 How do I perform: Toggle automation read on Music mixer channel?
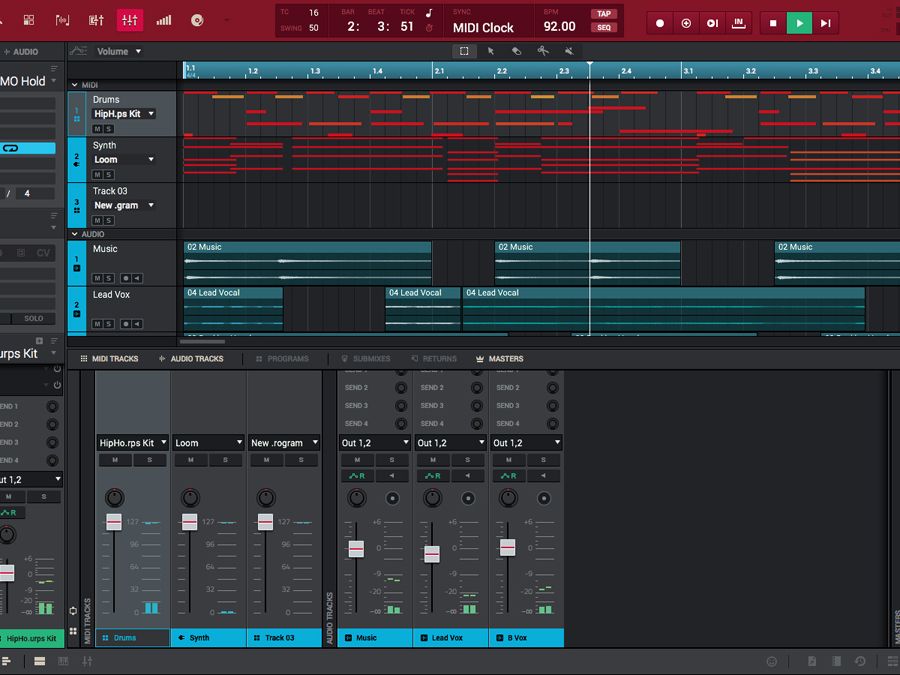tap(357, 476)
